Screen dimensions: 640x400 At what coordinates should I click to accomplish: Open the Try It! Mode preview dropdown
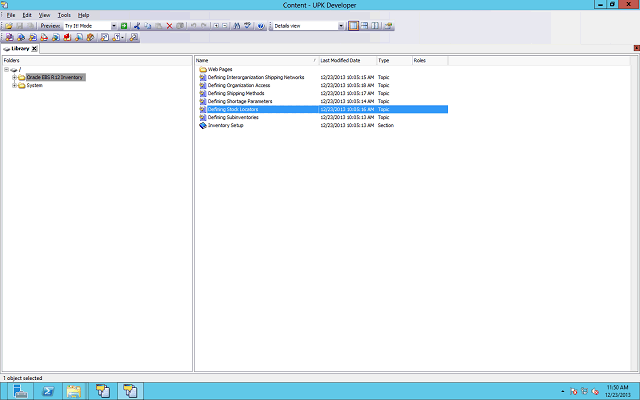[112, 25]
